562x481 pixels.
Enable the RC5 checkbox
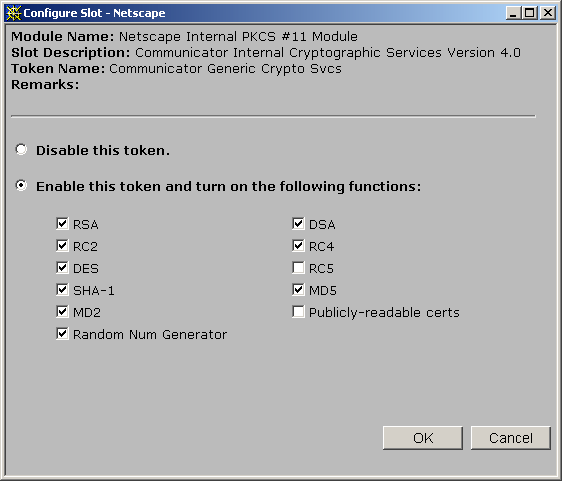click(298, 267)
